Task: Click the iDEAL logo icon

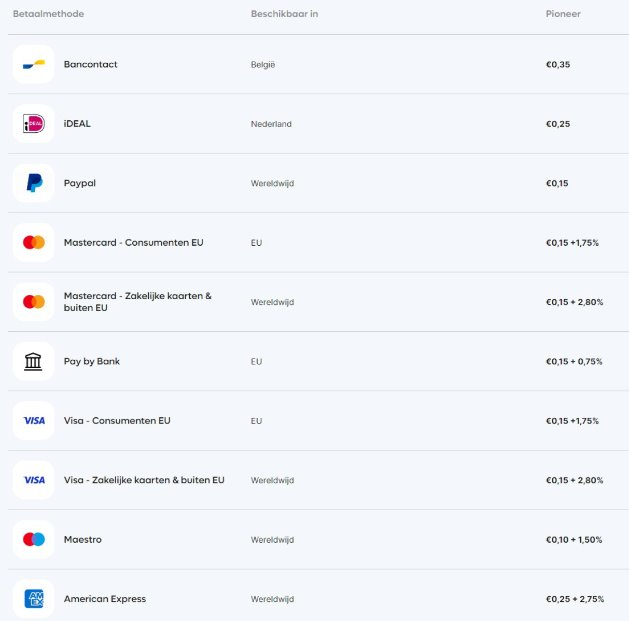Action: pyautogui.click(x=33, y=124)
